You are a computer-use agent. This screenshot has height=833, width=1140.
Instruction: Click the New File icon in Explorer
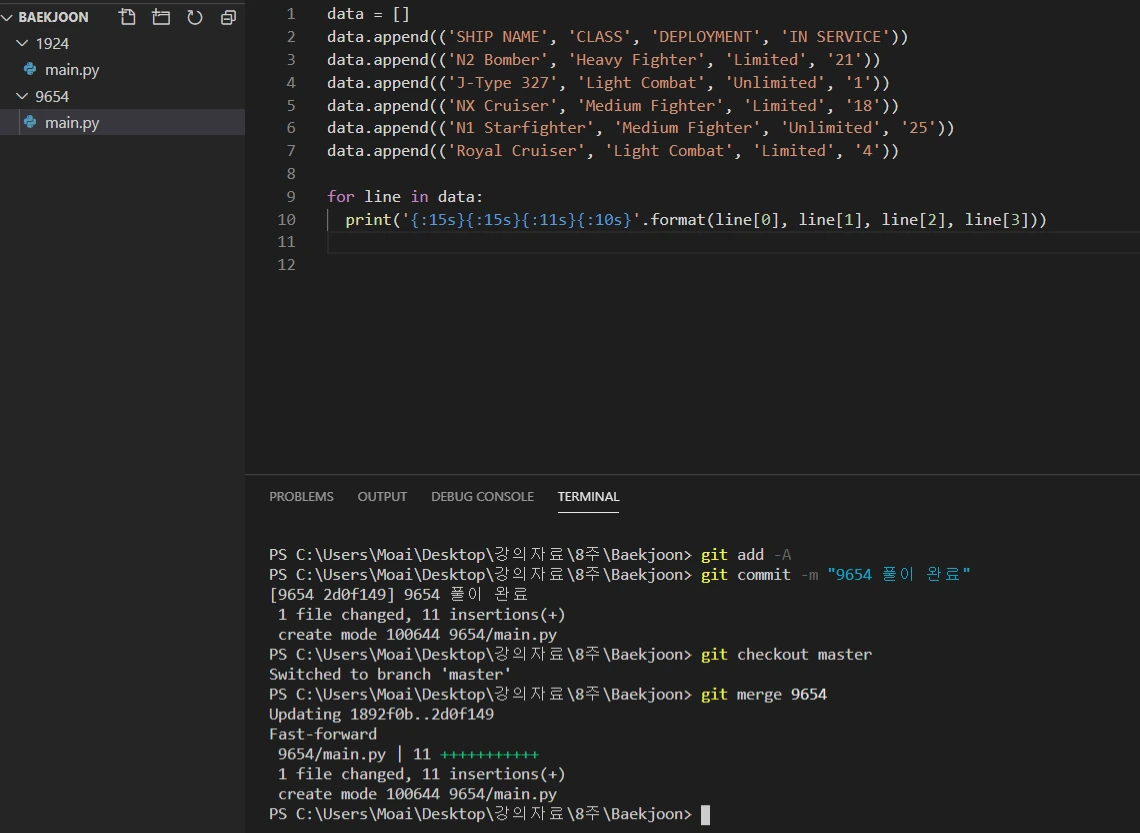click(127, 17)
